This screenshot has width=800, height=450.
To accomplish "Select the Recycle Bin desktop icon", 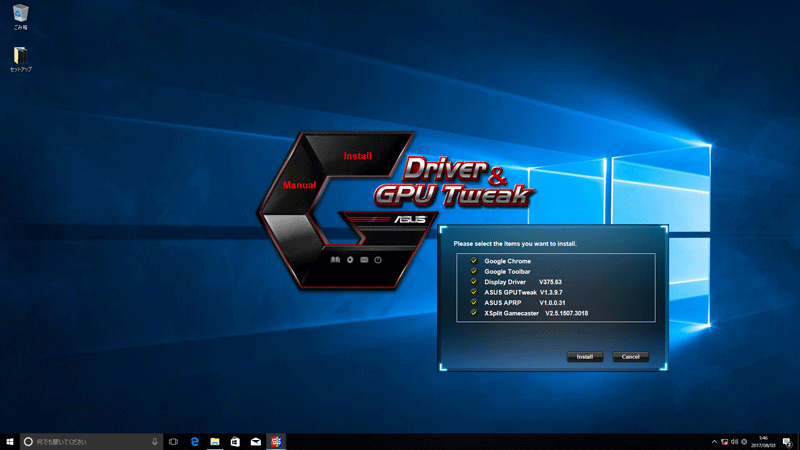I will coord(20,17).
